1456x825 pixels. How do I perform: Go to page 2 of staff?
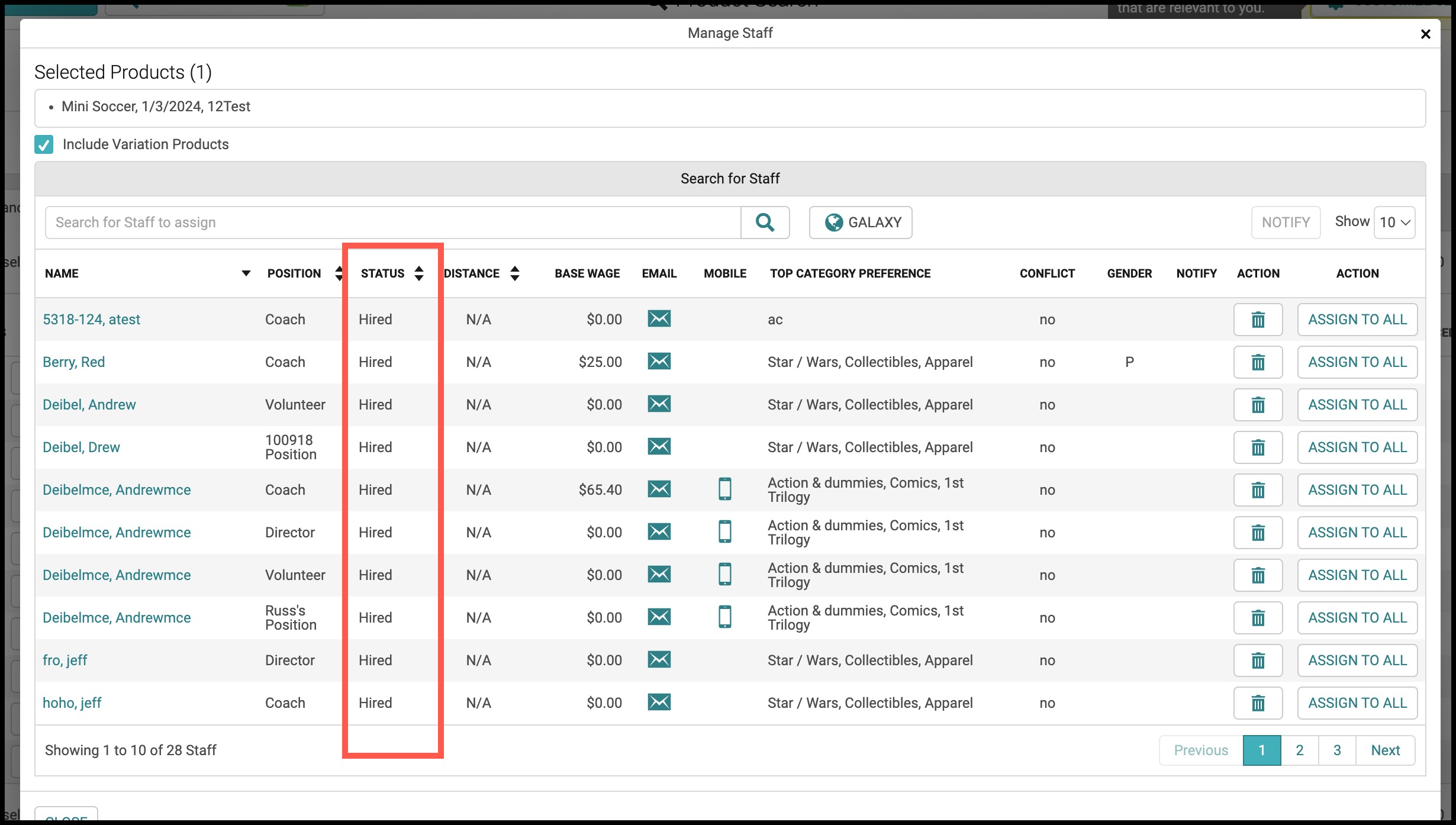[1300, 750]
